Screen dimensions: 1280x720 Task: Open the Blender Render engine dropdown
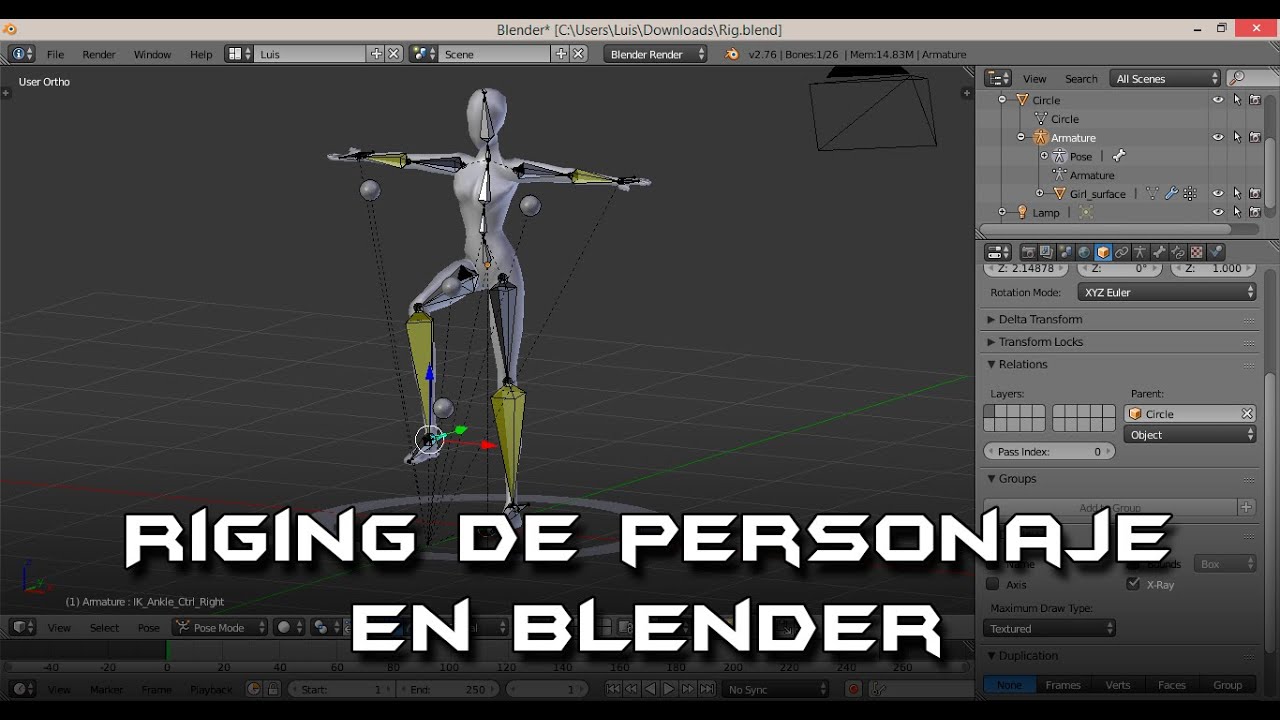coord(655,54)
